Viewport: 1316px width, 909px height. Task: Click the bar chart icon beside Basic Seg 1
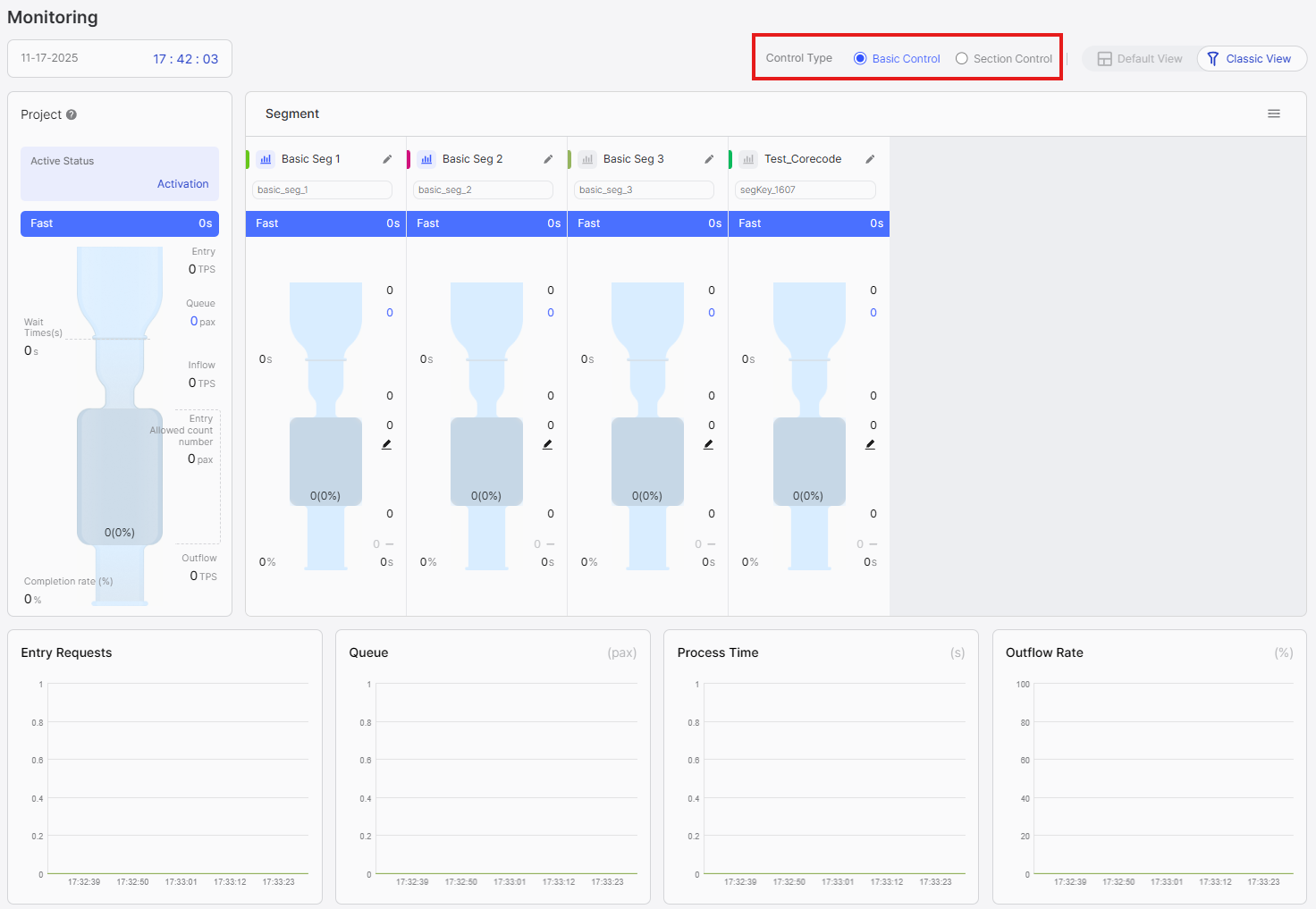(x=266, y=158)
